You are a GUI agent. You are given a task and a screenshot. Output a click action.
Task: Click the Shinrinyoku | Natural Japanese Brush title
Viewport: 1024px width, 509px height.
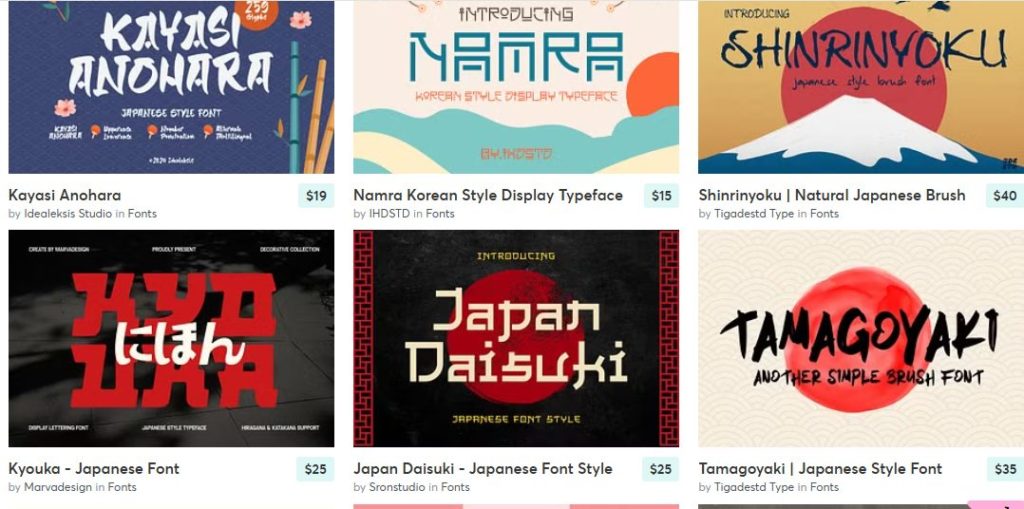[x=832, y=195]
